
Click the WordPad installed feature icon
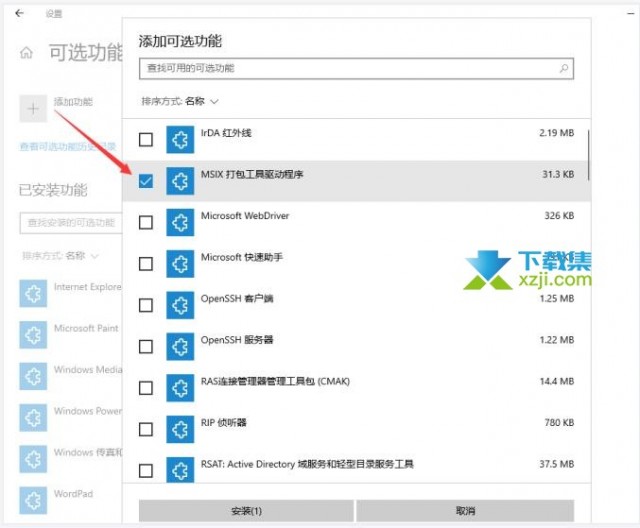point(33,500)
